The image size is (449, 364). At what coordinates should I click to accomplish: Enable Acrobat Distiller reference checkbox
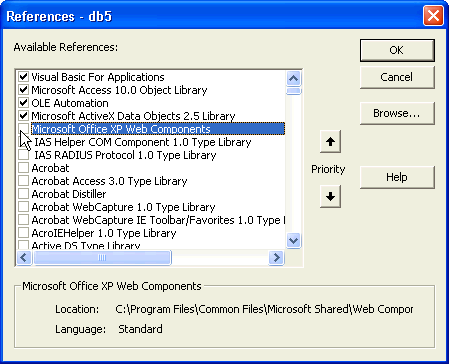coord(23,194)
